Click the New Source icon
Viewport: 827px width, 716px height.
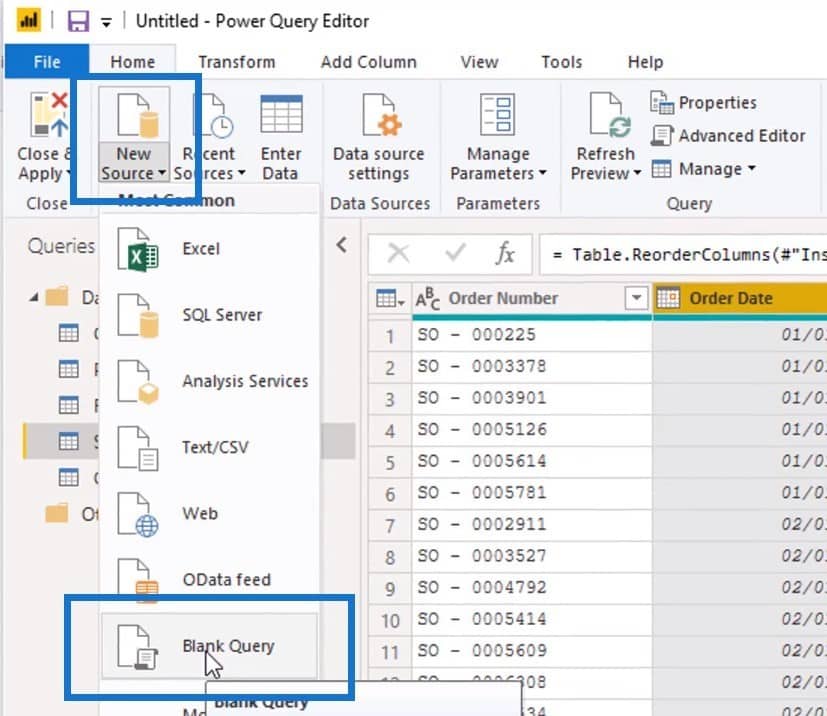point(138,116)
